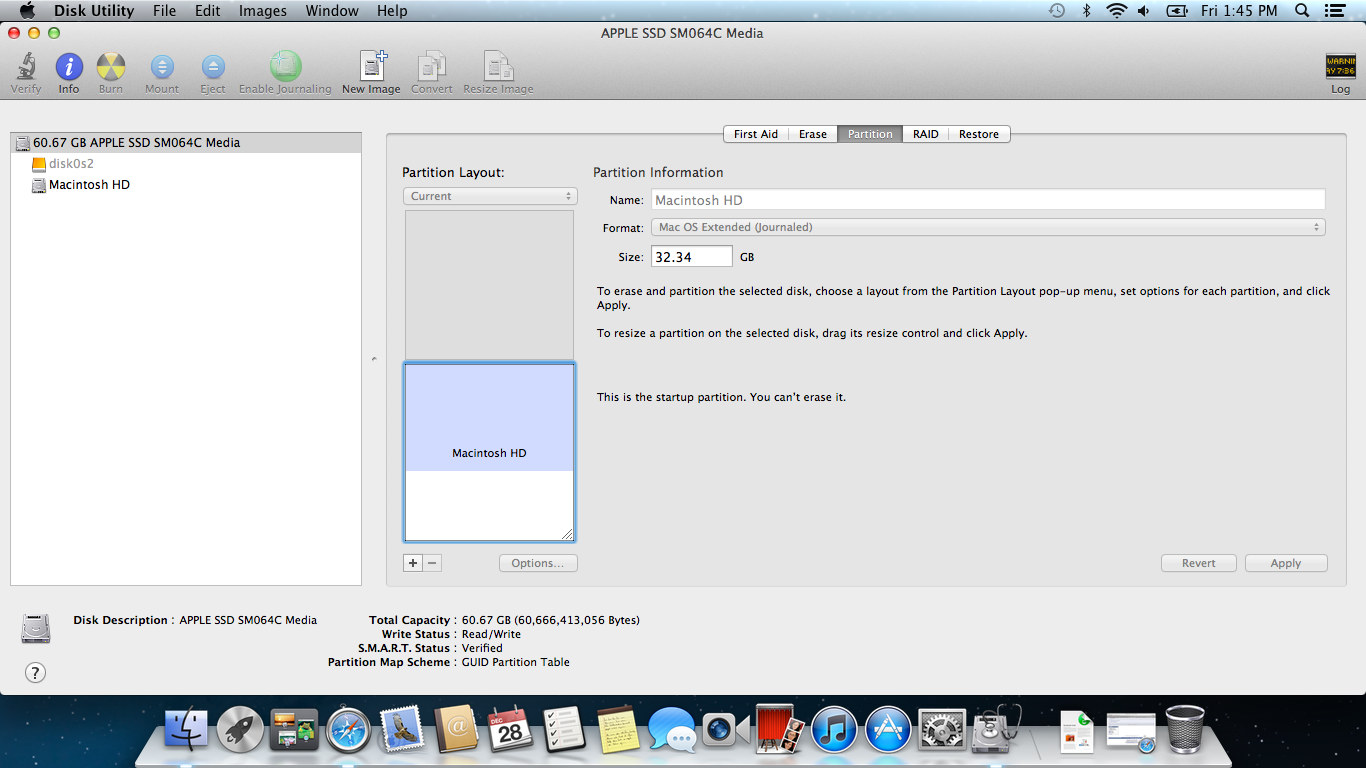This screenshot has height=768, width=1366.
Task: Open the Window menu
Action: point(332,11)
